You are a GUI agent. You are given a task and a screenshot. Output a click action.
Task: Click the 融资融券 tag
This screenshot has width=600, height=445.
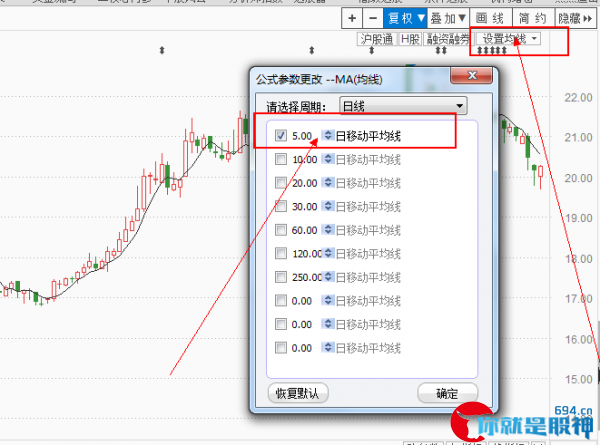point(448,39)
